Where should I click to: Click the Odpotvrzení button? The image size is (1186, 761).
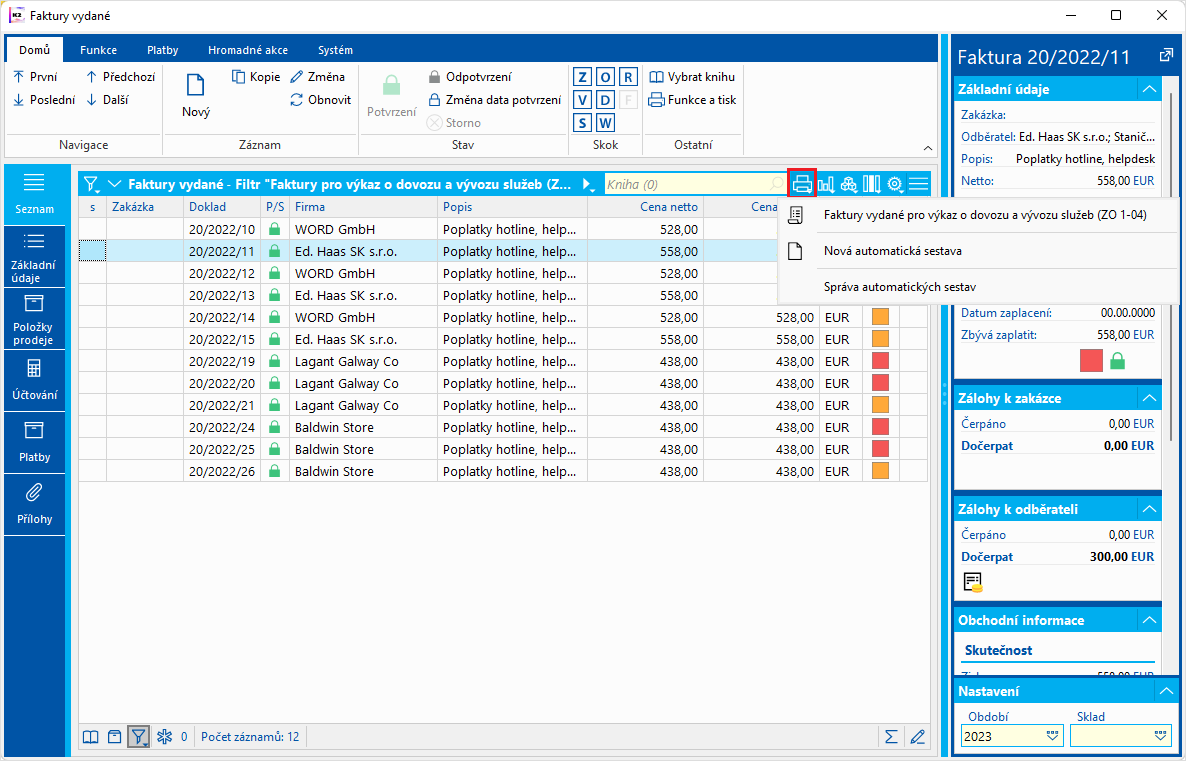[469, 77]
